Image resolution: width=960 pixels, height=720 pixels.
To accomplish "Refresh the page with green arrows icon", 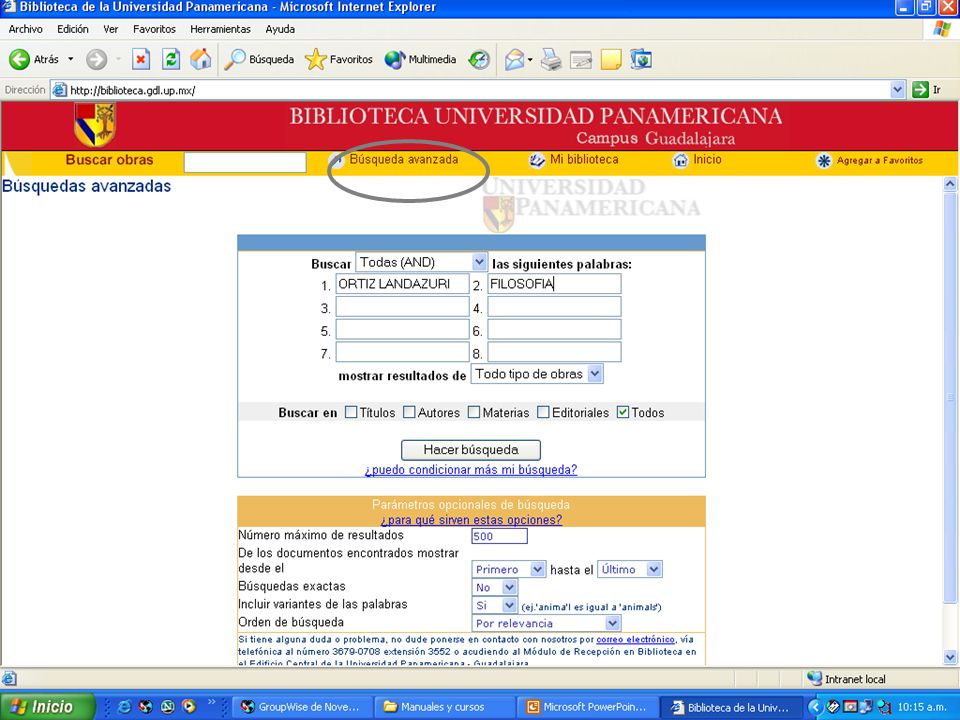I will [171, 59].
